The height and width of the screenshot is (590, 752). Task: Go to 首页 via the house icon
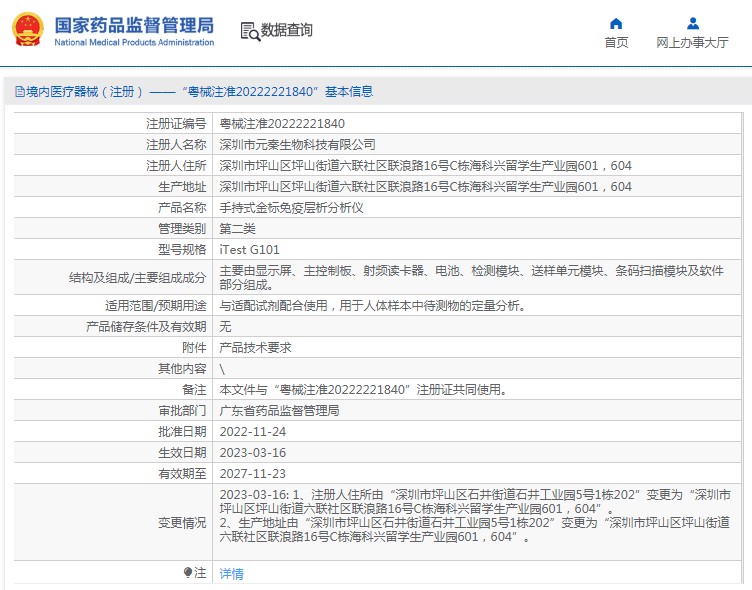(616, 24)
